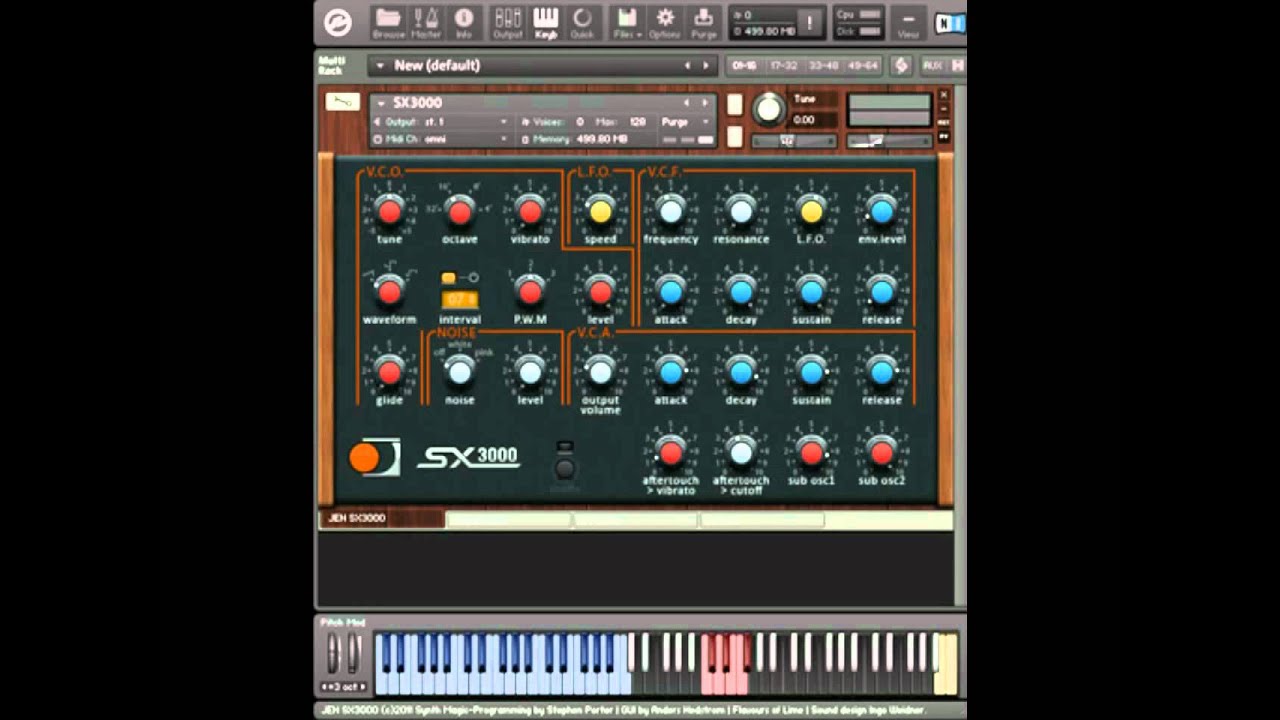
Task: Click the V.C.F. resonance knob
Action: 741,211
